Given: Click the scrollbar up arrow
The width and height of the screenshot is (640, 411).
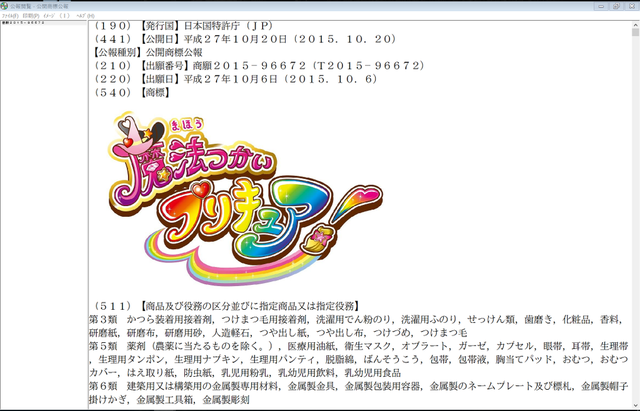Looking at the screenshot, I should coord(635,25).
